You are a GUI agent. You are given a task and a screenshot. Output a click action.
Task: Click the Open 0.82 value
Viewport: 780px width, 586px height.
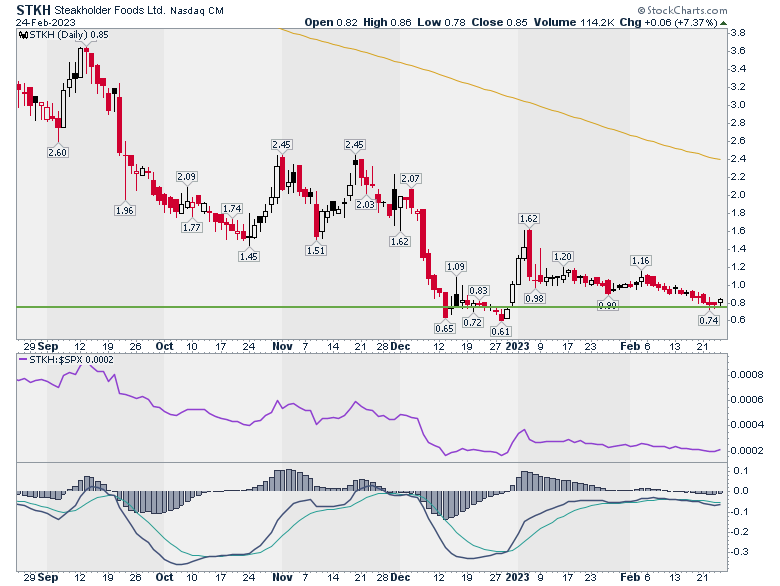[331, 22]
